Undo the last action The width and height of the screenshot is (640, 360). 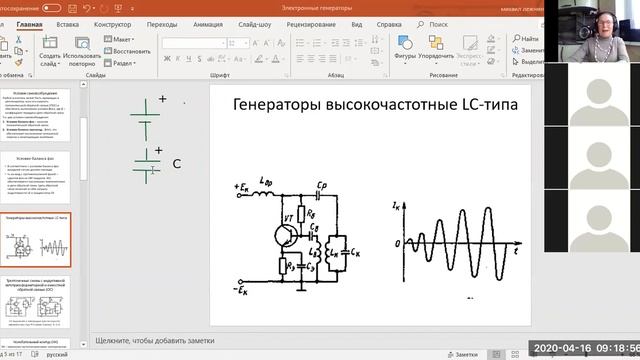pos(87,8)
